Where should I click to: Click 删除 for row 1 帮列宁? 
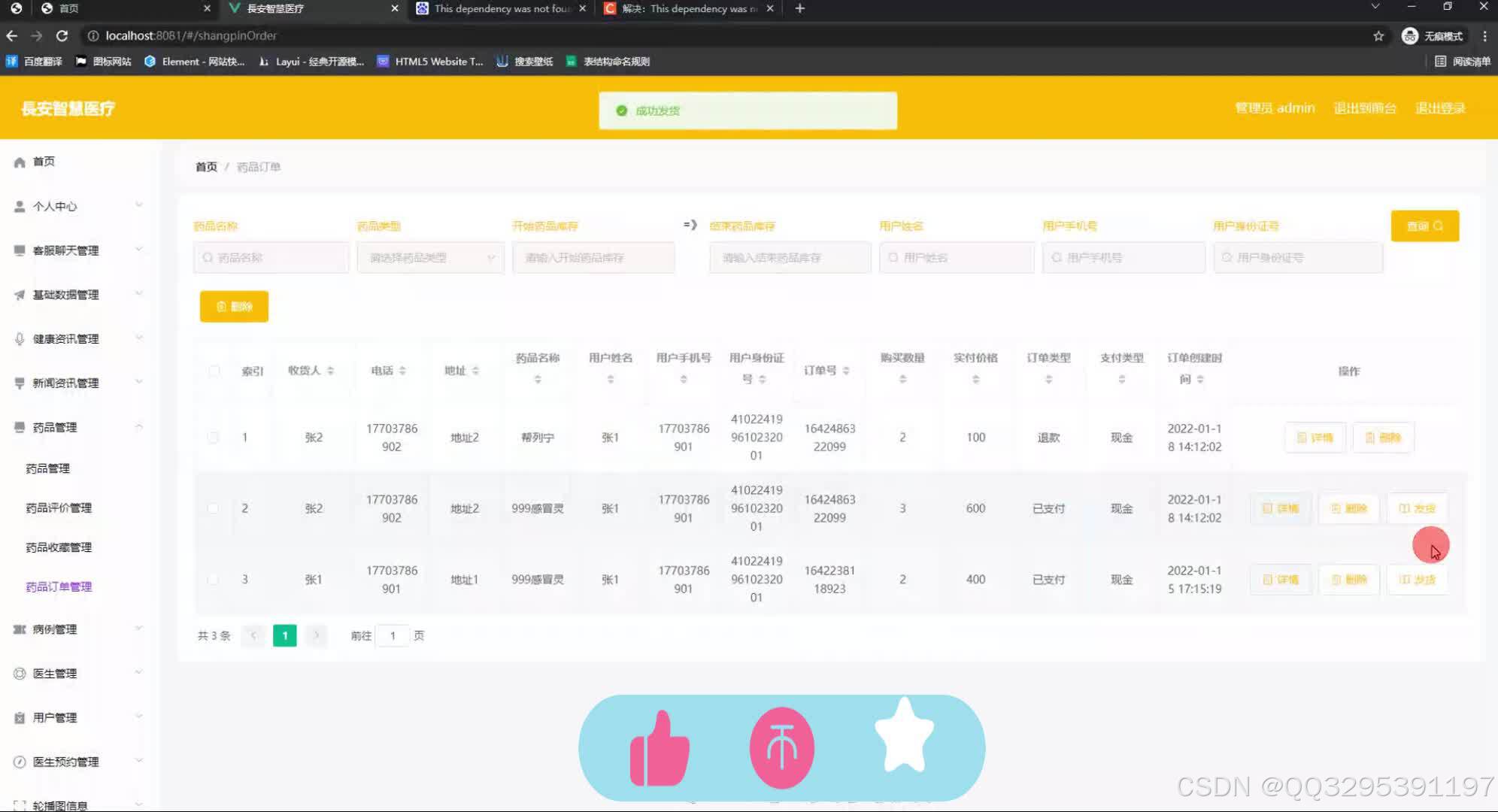pos(1383,438)
